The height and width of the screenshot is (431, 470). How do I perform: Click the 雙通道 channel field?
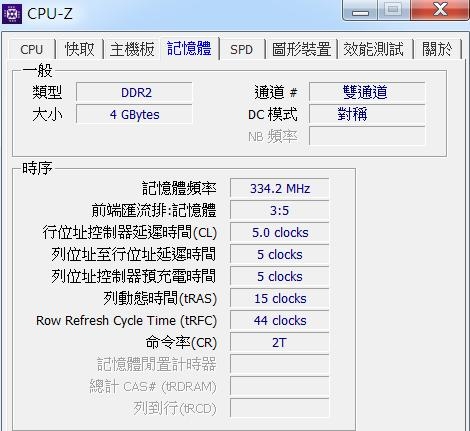click(367, 92)
